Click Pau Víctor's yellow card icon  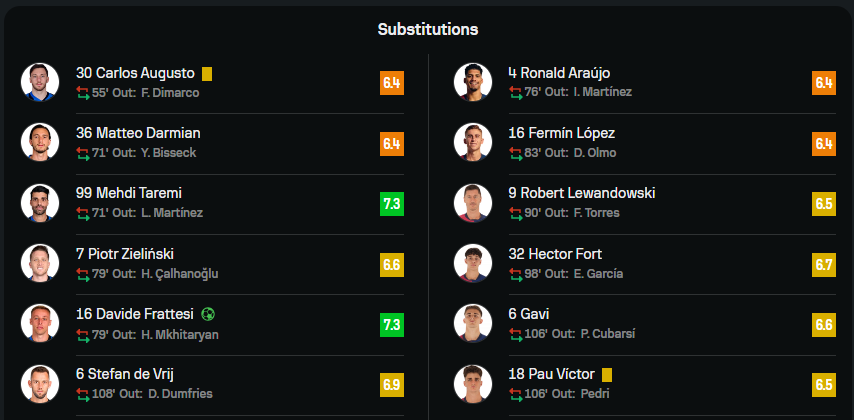click(x=607, y=375)
